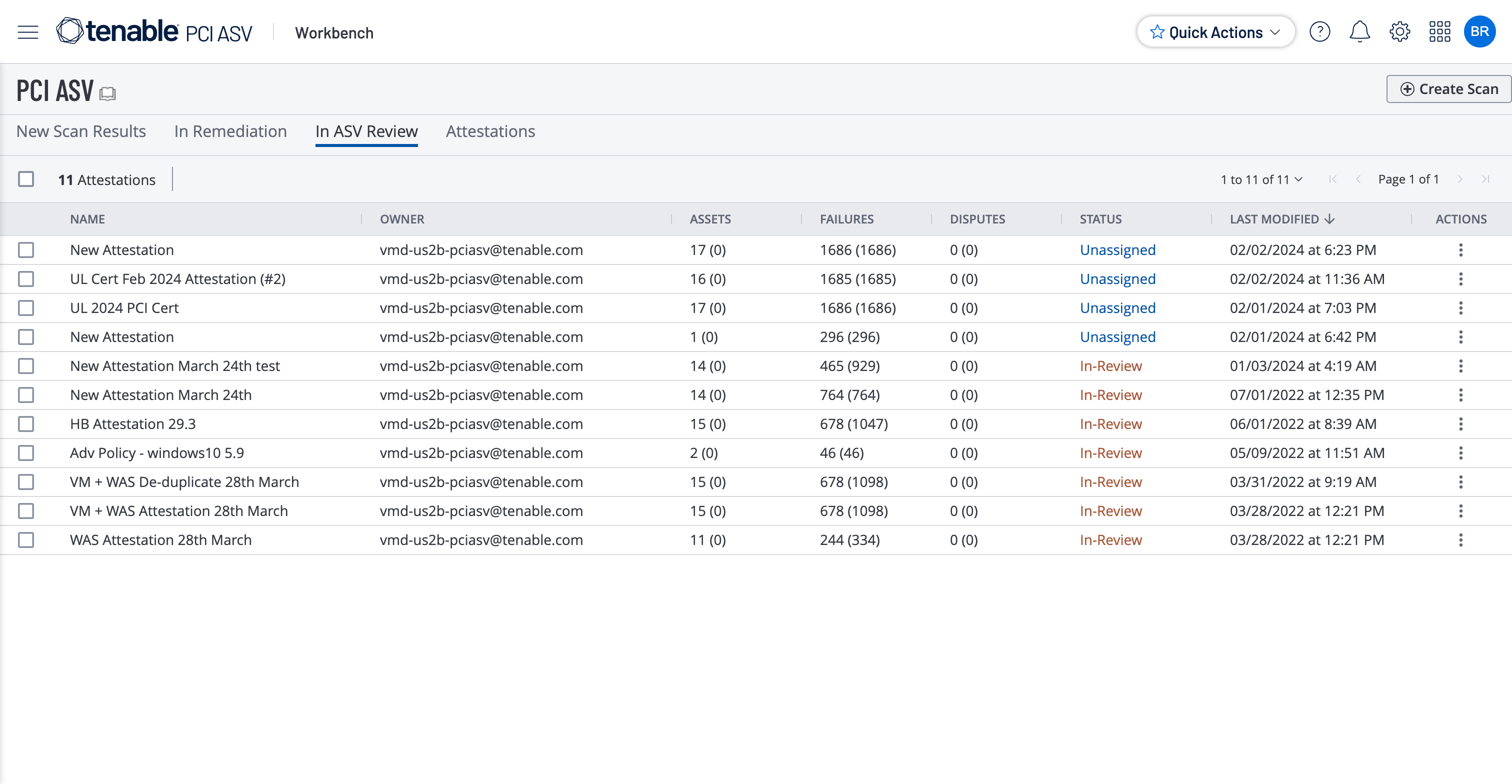Open the apps grid switcher
This screenshot has height=784, width=1512.
point(1439,32)
